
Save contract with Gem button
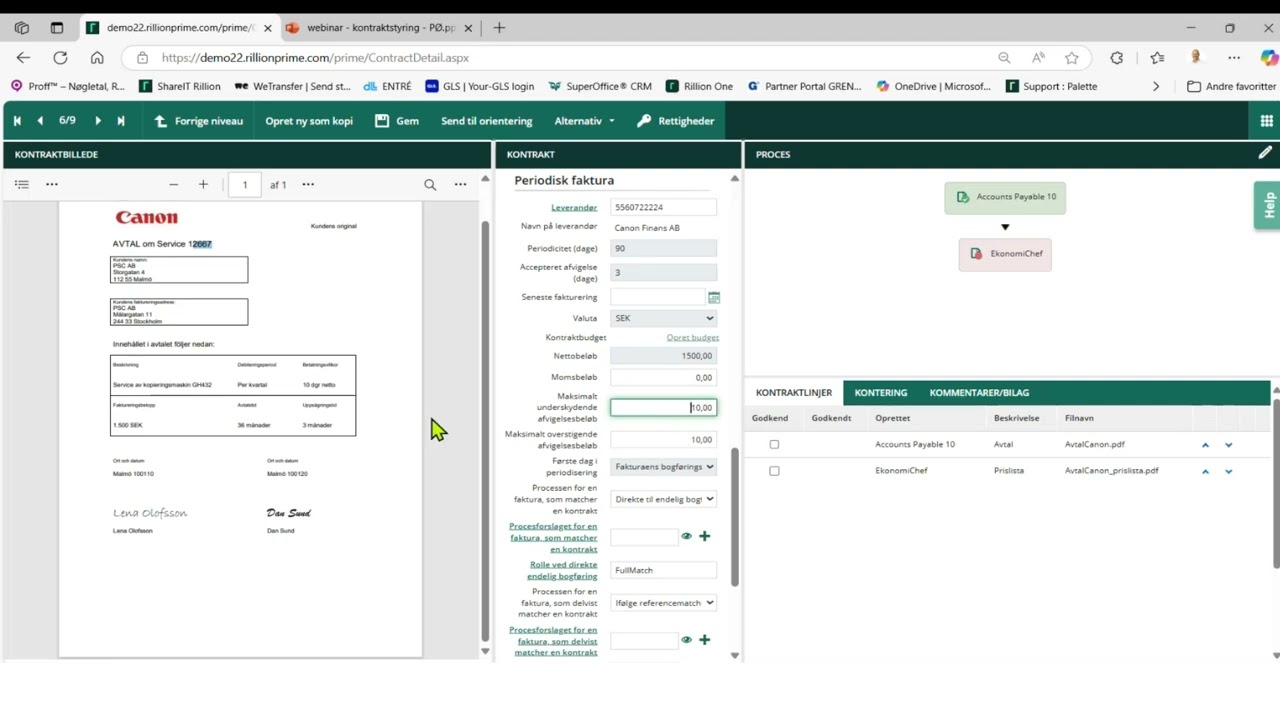click(x=397, y=121)
